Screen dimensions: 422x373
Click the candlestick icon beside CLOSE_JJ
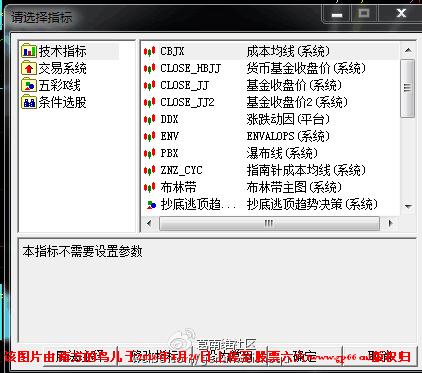(150, 85)
